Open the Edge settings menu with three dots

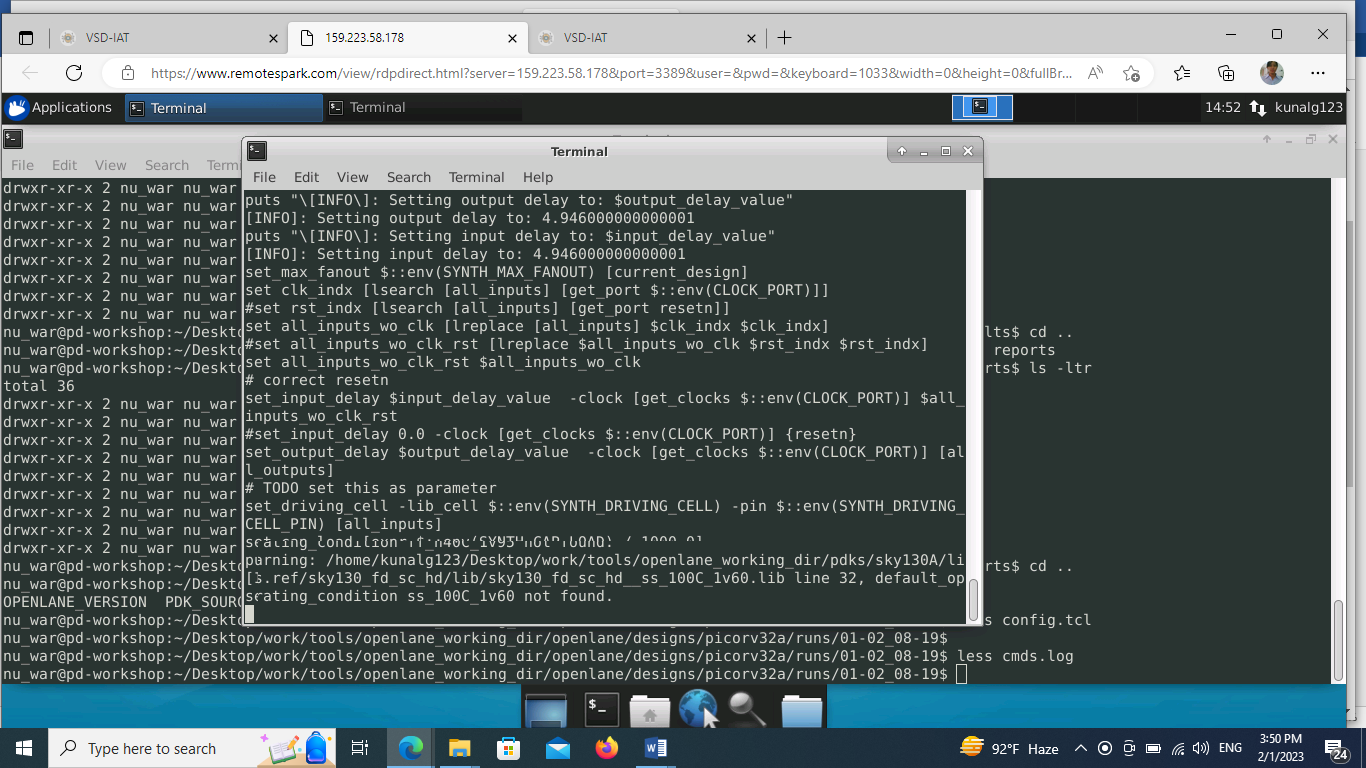[x=1319, y=73]
